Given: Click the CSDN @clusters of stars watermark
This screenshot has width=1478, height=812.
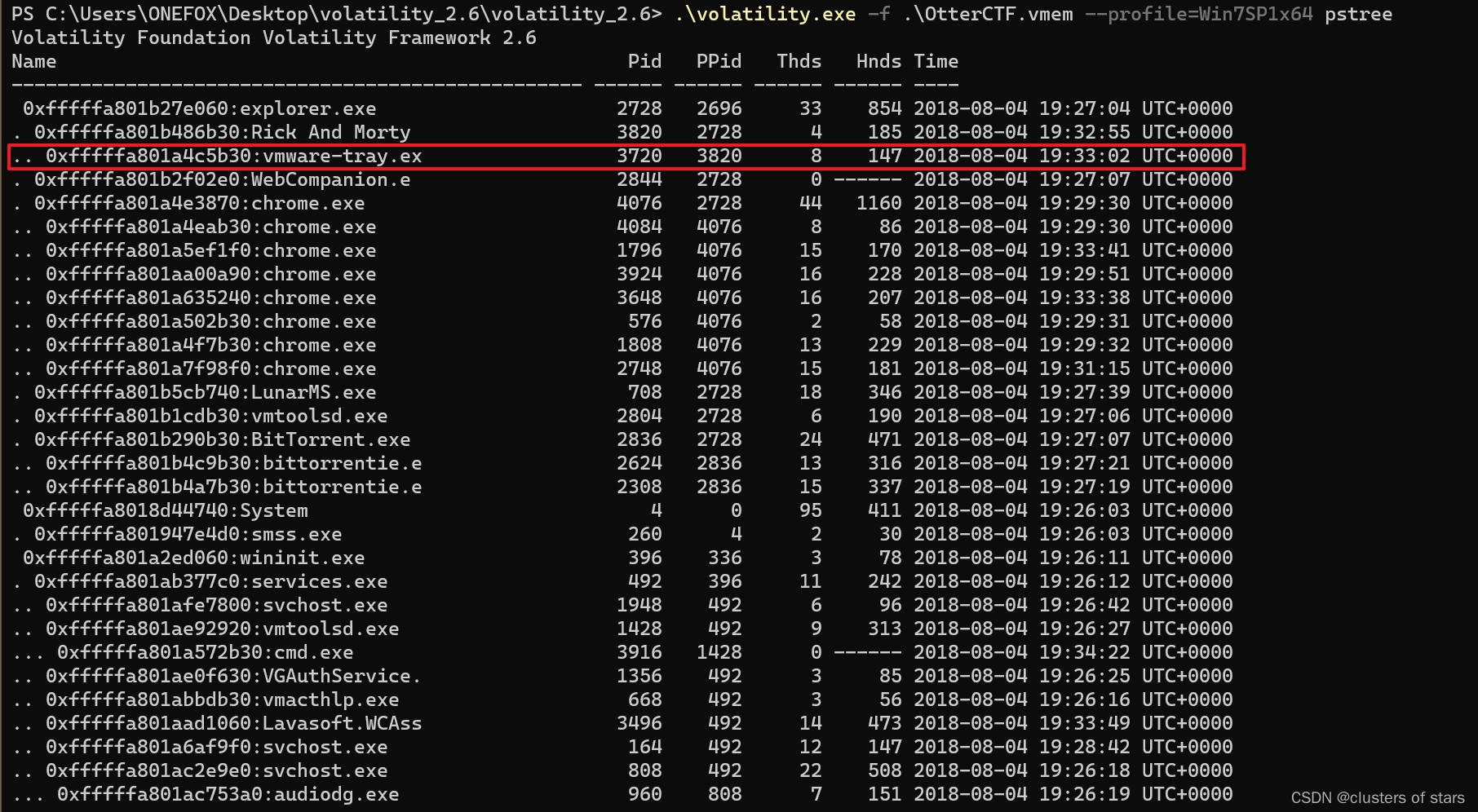Looking at the screenshot, I should coord(1377,797).
